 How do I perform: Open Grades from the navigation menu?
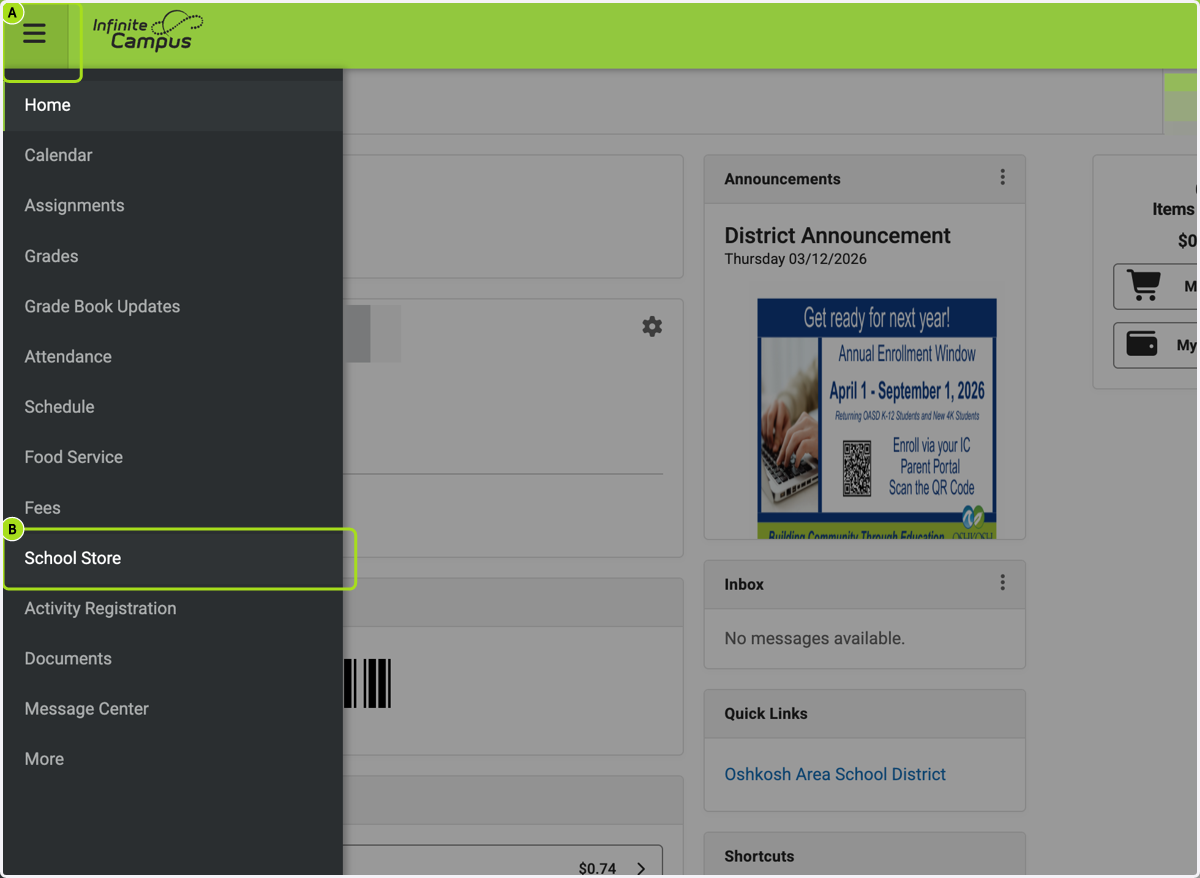[173, 256]
